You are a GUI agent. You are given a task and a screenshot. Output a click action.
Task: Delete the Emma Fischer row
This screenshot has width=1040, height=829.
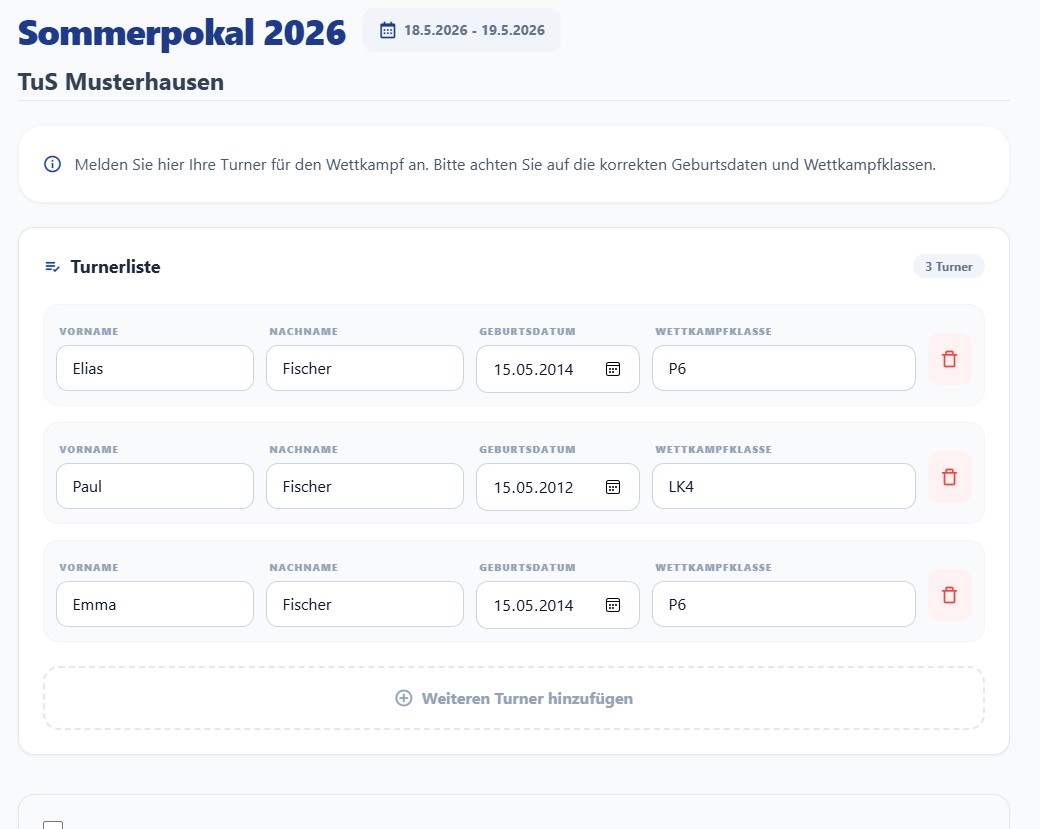pyautogui.click(x=949, y=595)
